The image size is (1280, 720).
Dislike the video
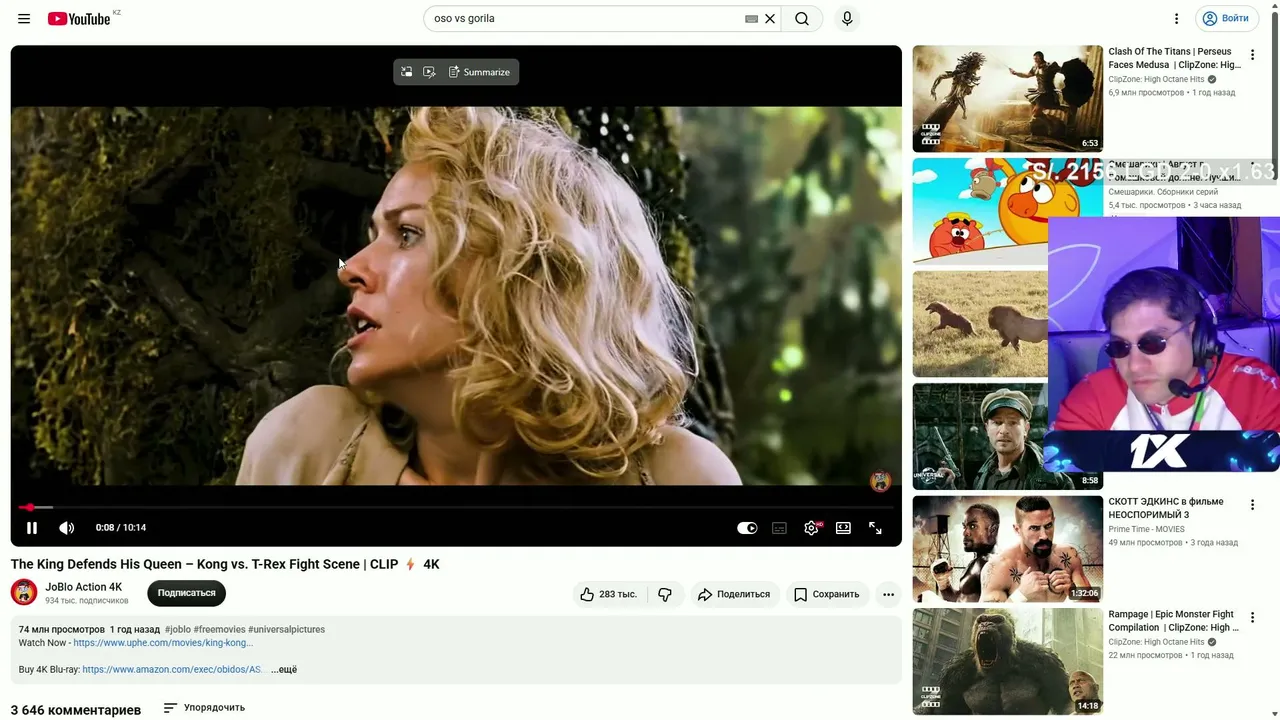click(665, 594)
